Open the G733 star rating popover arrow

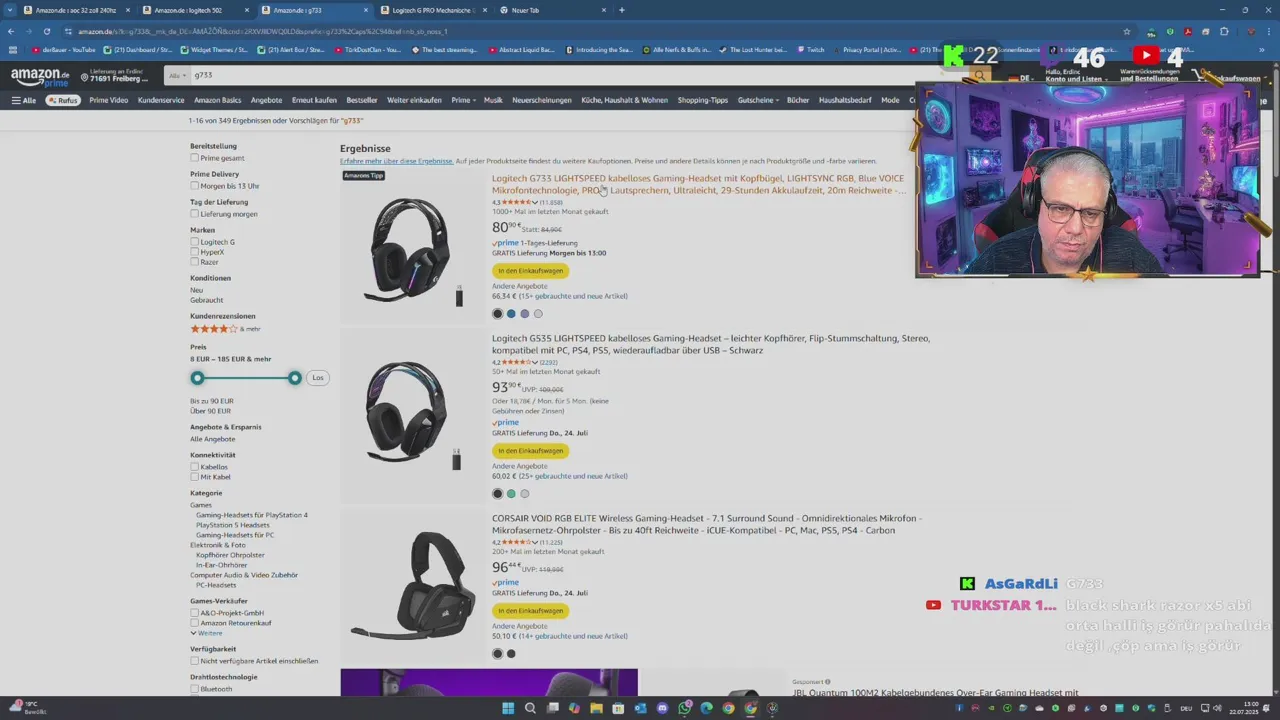point(535,203)
